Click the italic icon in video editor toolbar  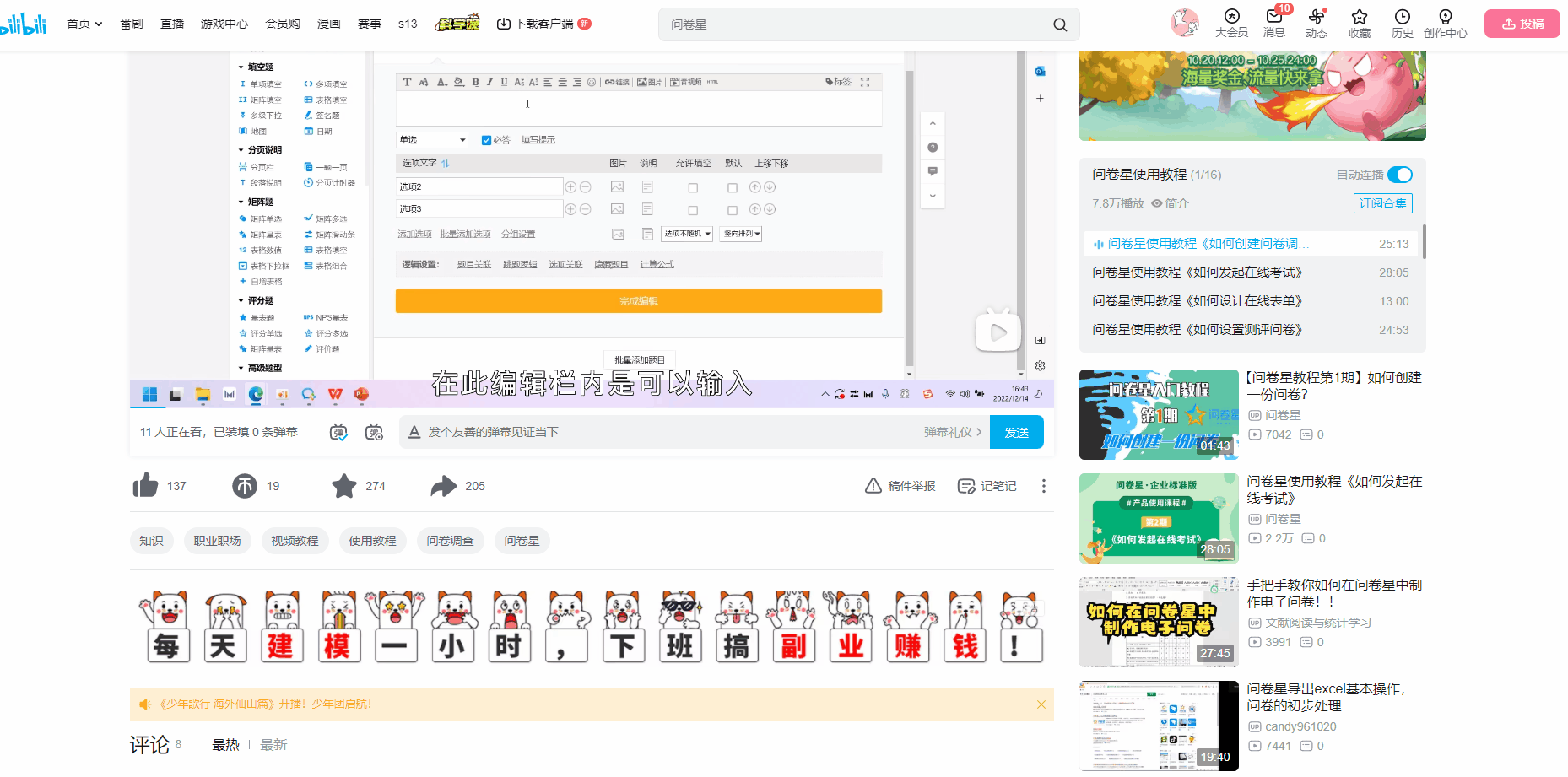489,82
